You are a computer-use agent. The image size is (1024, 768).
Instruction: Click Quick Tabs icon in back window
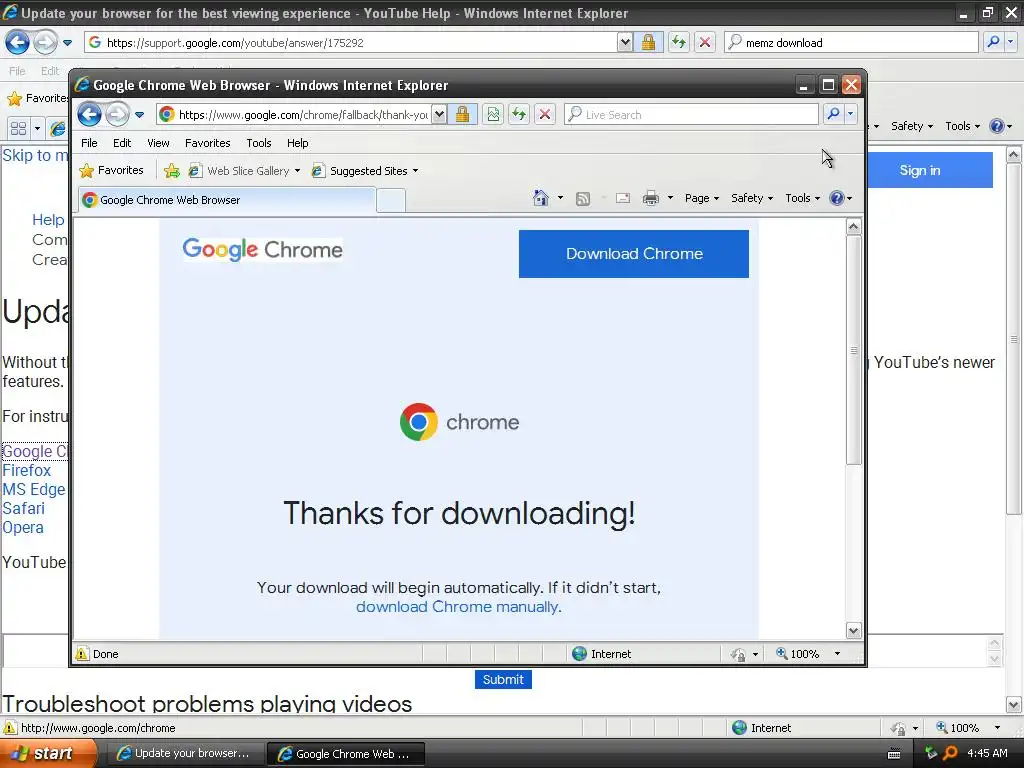coord(18,128)
